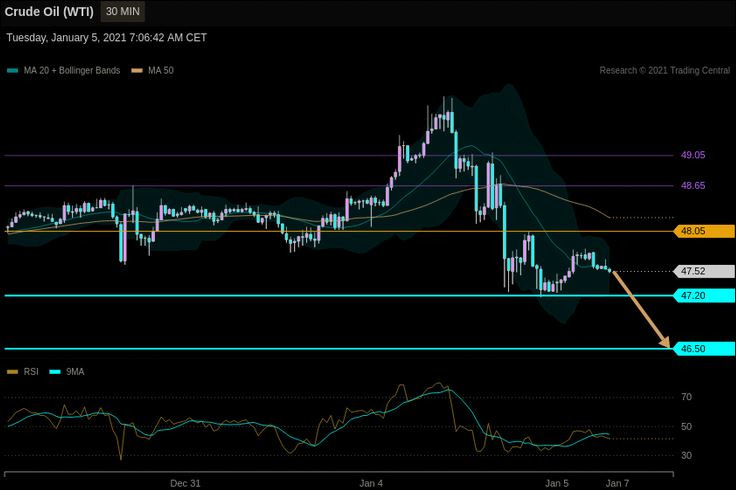Viewport: 736px width, 490px height.
Task: Click the 47.52 current price tag
Action: point(704,271)
